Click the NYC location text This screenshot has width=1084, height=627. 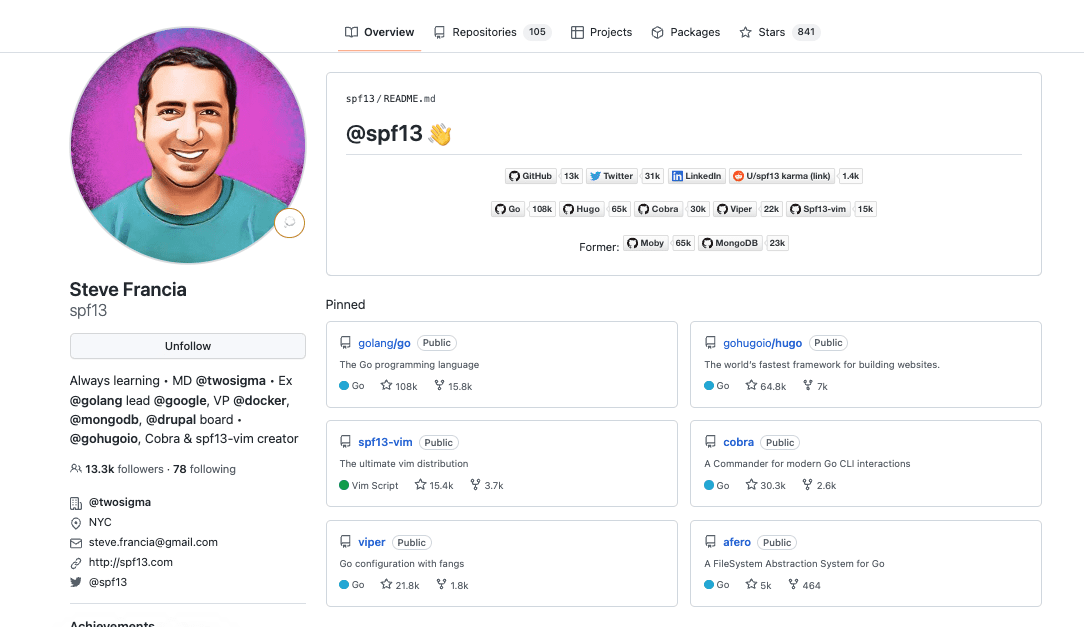[100, 522]
